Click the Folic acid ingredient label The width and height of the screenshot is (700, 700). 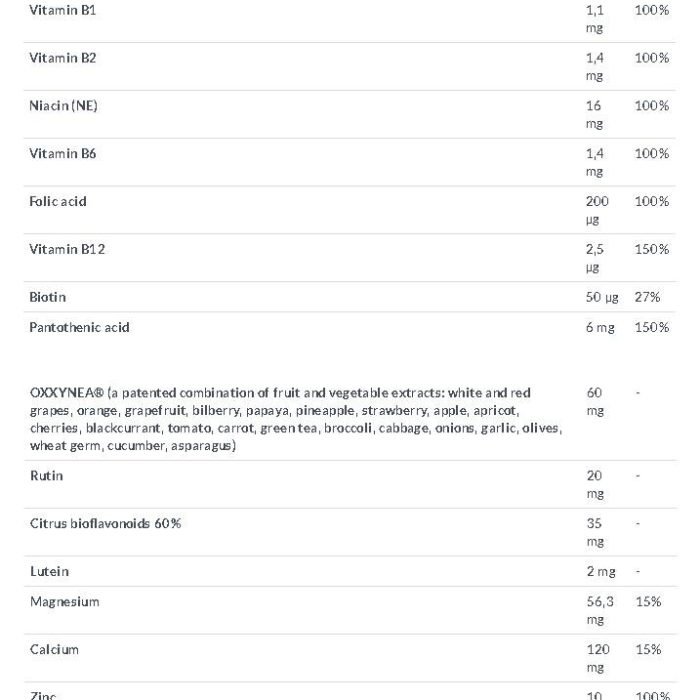58,201
